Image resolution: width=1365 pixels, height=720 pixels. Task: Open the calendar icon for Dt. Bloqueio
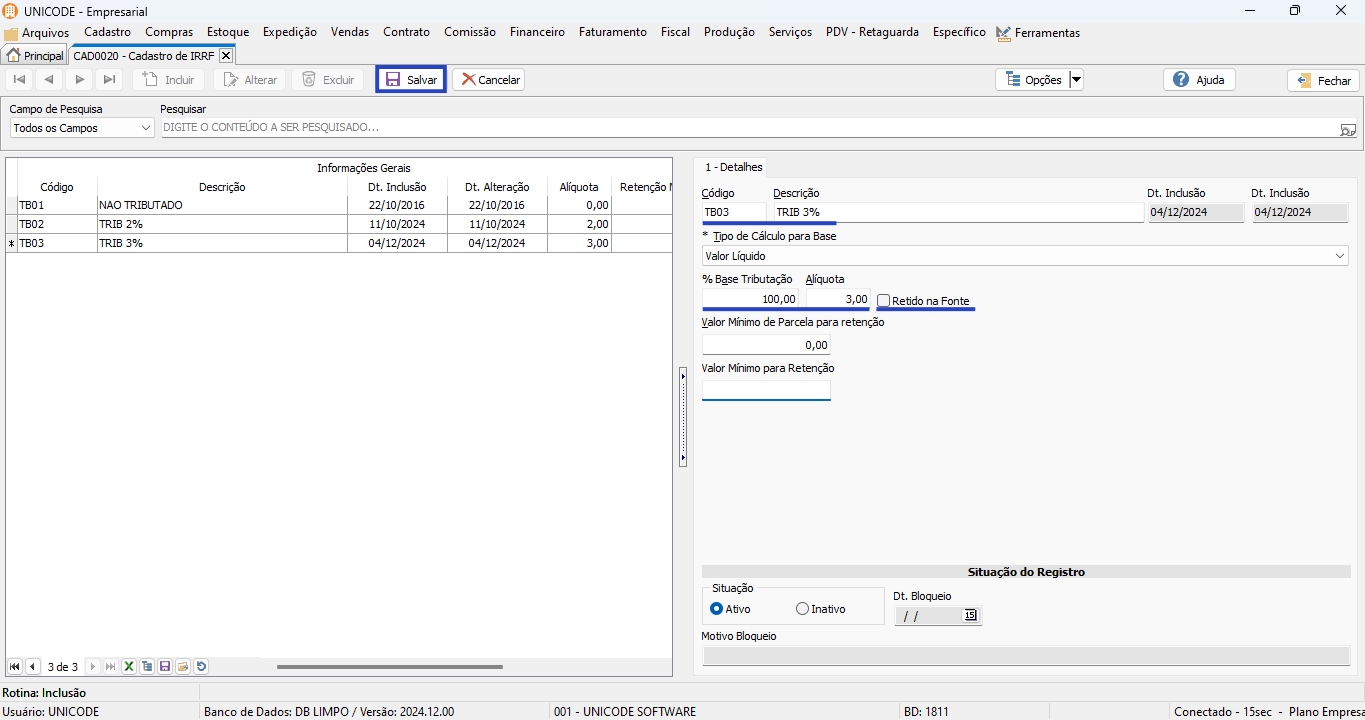[x=970, y=616]
